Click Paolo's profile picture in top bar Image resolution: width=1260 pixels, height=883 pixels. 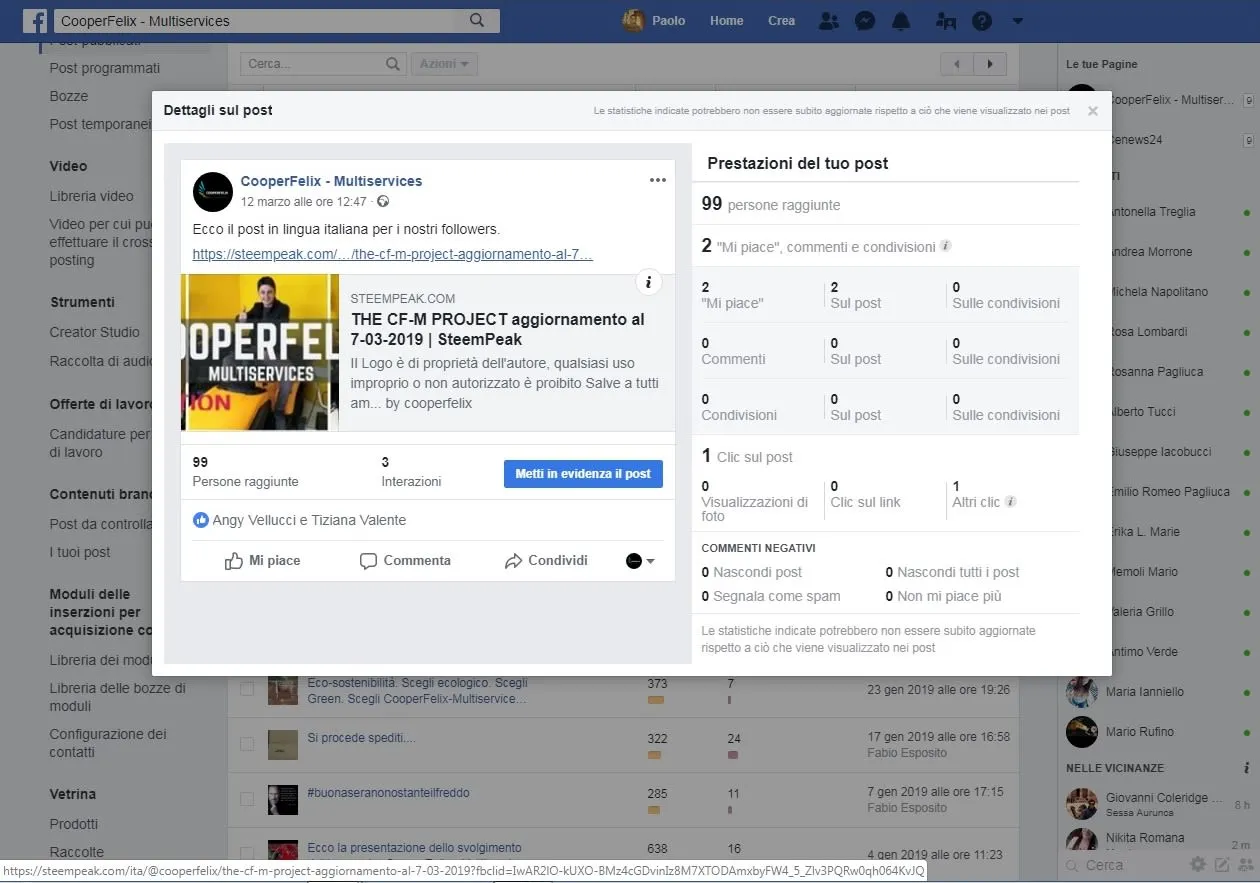click(x=632, y=20)
